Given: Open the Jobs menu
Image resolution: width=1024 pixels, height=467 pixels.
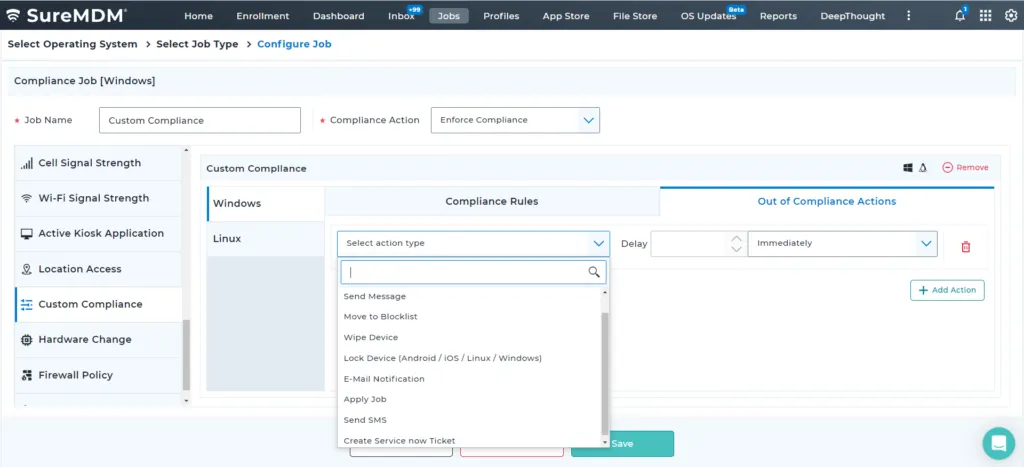Looking at the screenshot, I should click(449, 16).
